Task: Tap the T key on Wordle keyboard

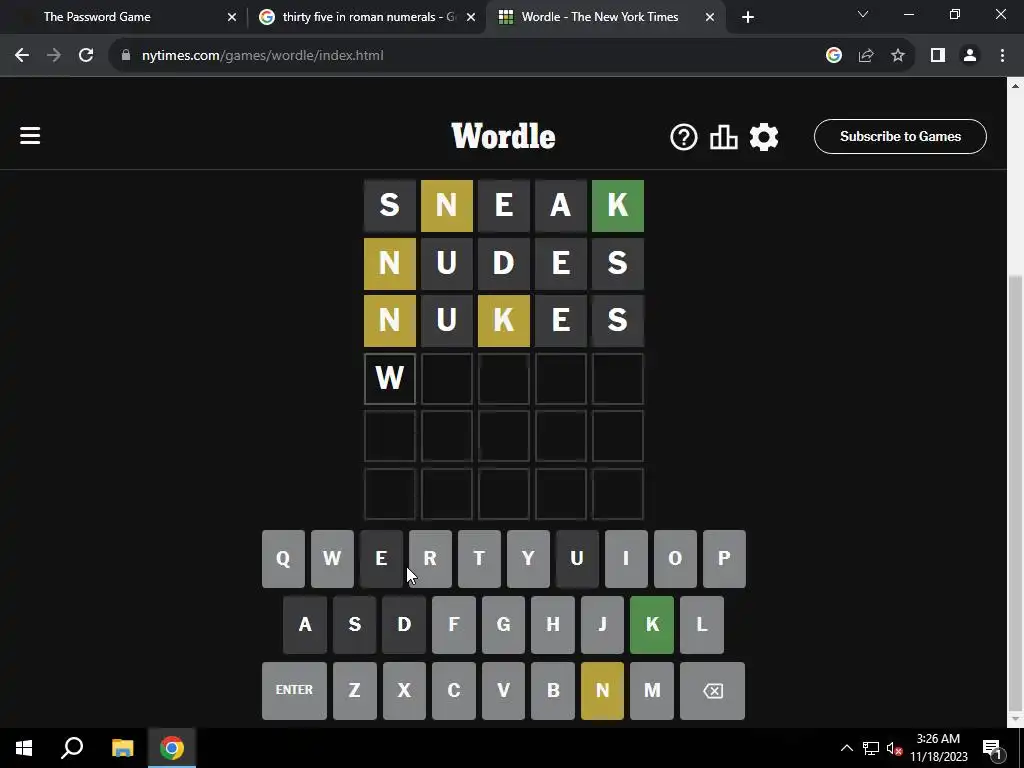Action: (x=479, y=559)
